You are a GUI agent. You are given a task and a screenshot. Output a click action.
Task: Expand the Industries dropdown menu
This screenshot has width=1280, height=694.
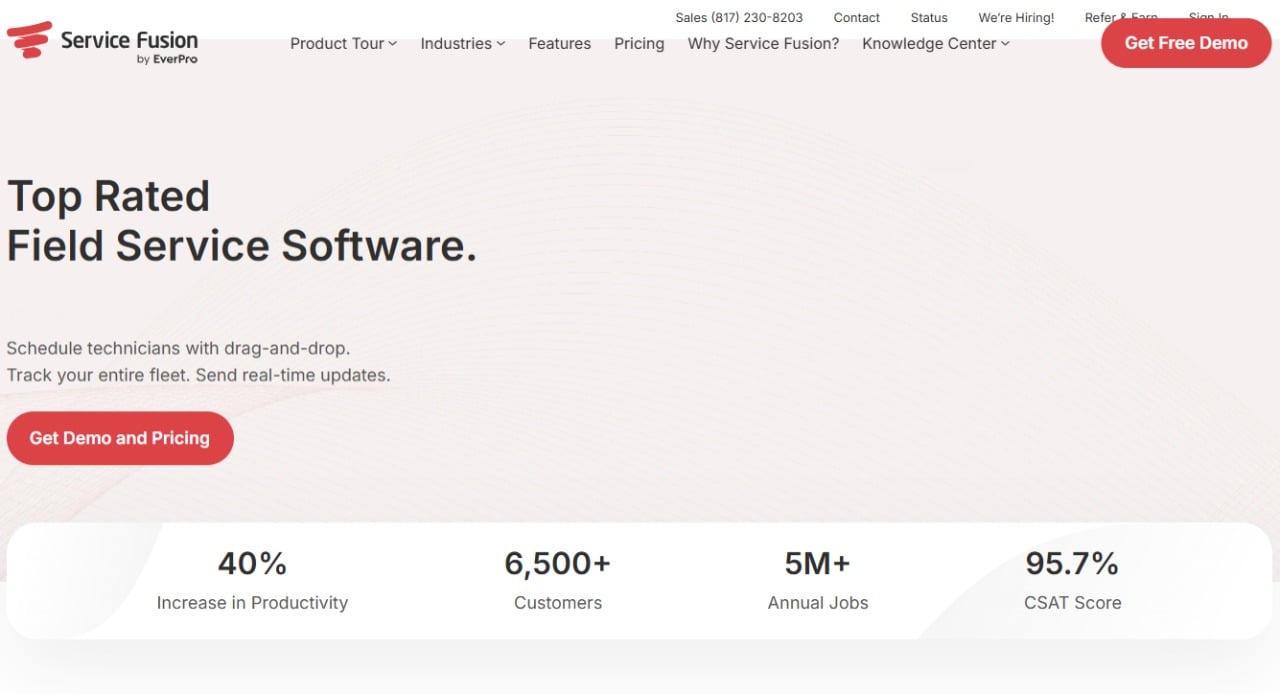(462, 44)
